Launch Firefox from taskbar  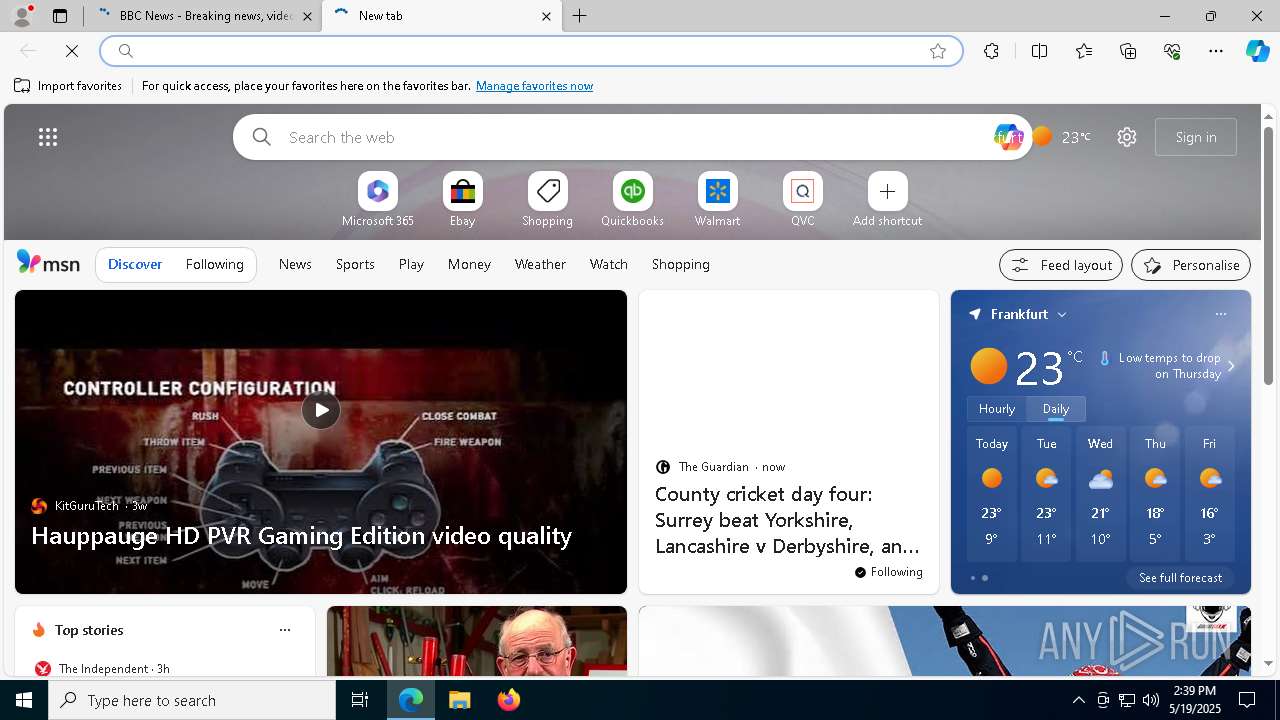point(509,700)
